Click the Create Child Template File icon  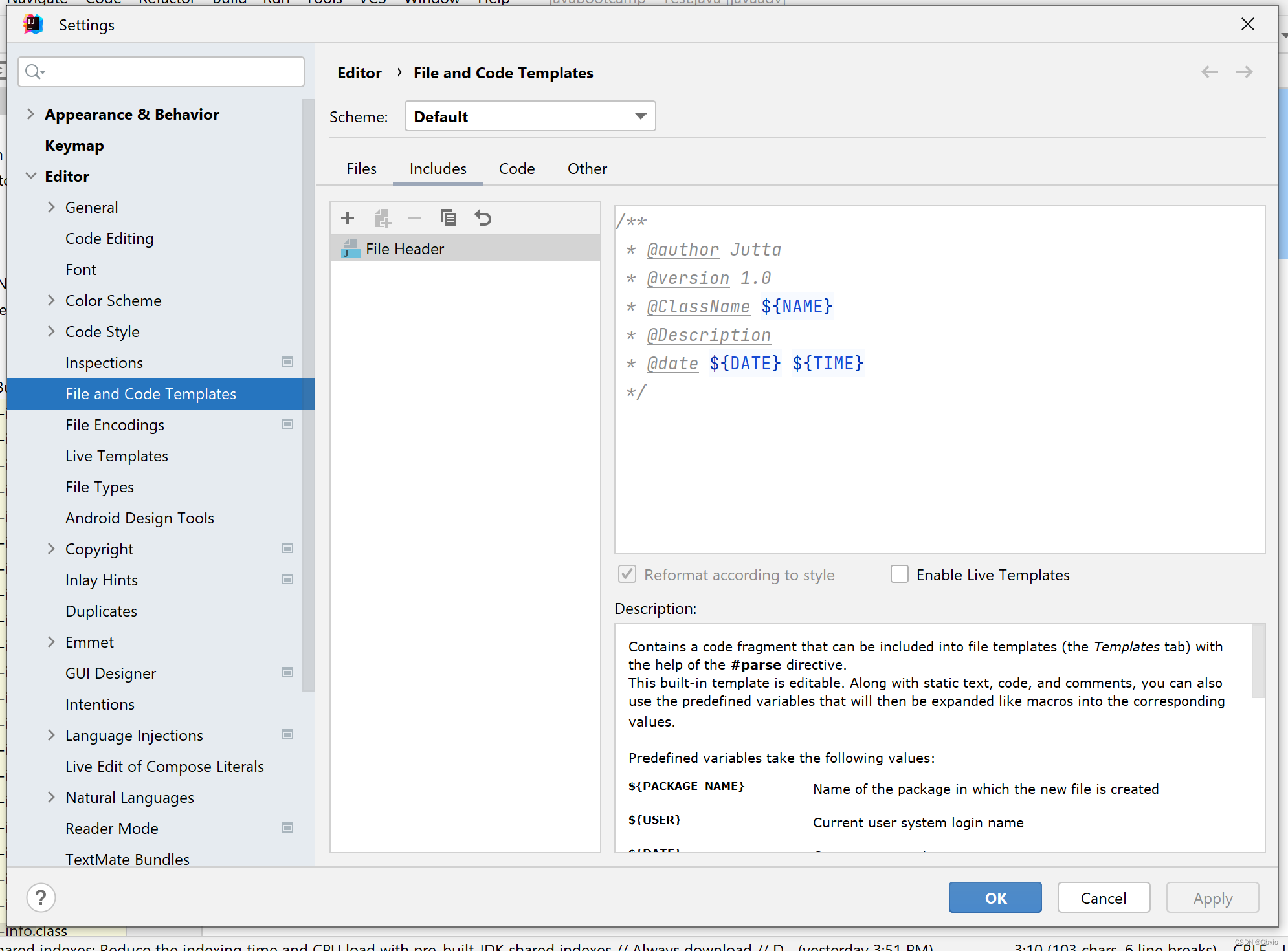pyautogui.click(x=382, y=218)
